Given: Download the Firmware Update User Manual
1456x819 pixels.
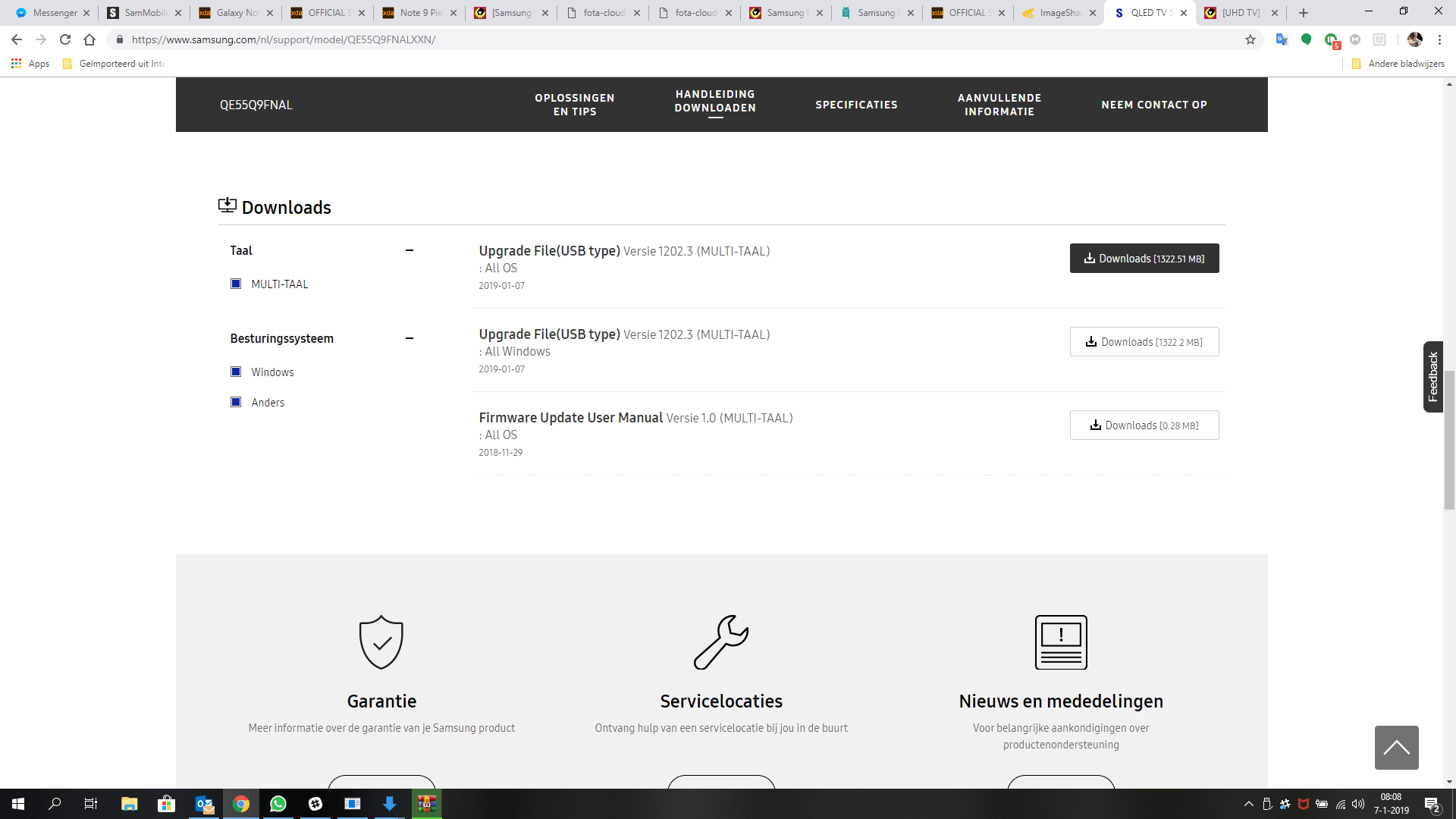Looking at the screenshot, I should (x=1144, y=425).
